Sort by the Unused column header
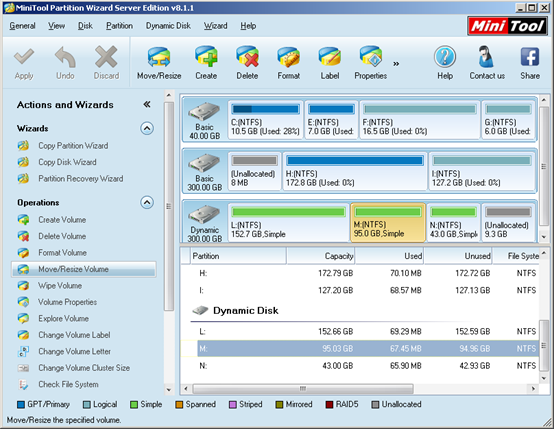Screen dimensions: 554x429 (458, 256)
